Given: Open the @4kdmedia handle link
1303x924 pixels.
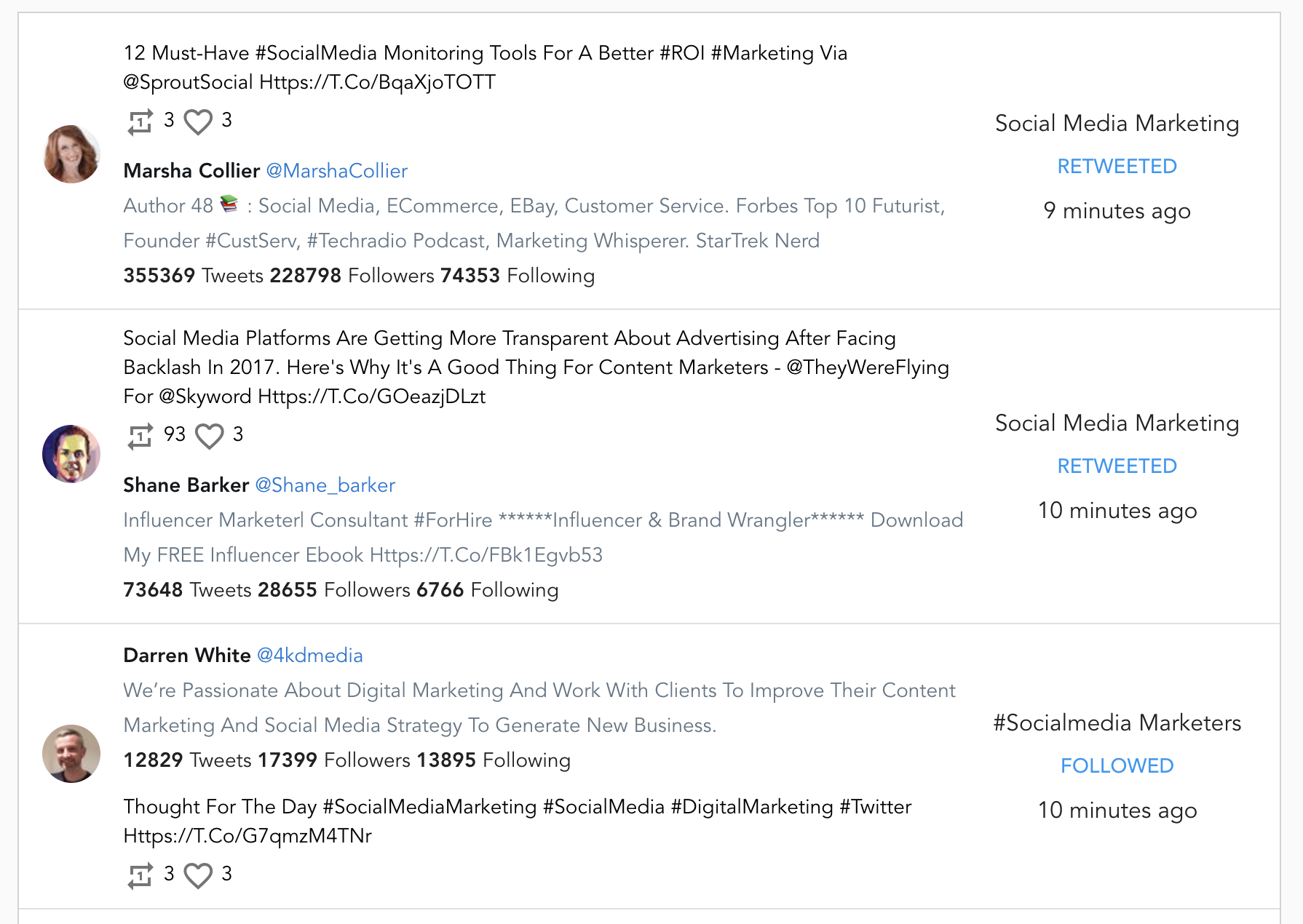Looking at the screenshot, I should click(309, 656).
